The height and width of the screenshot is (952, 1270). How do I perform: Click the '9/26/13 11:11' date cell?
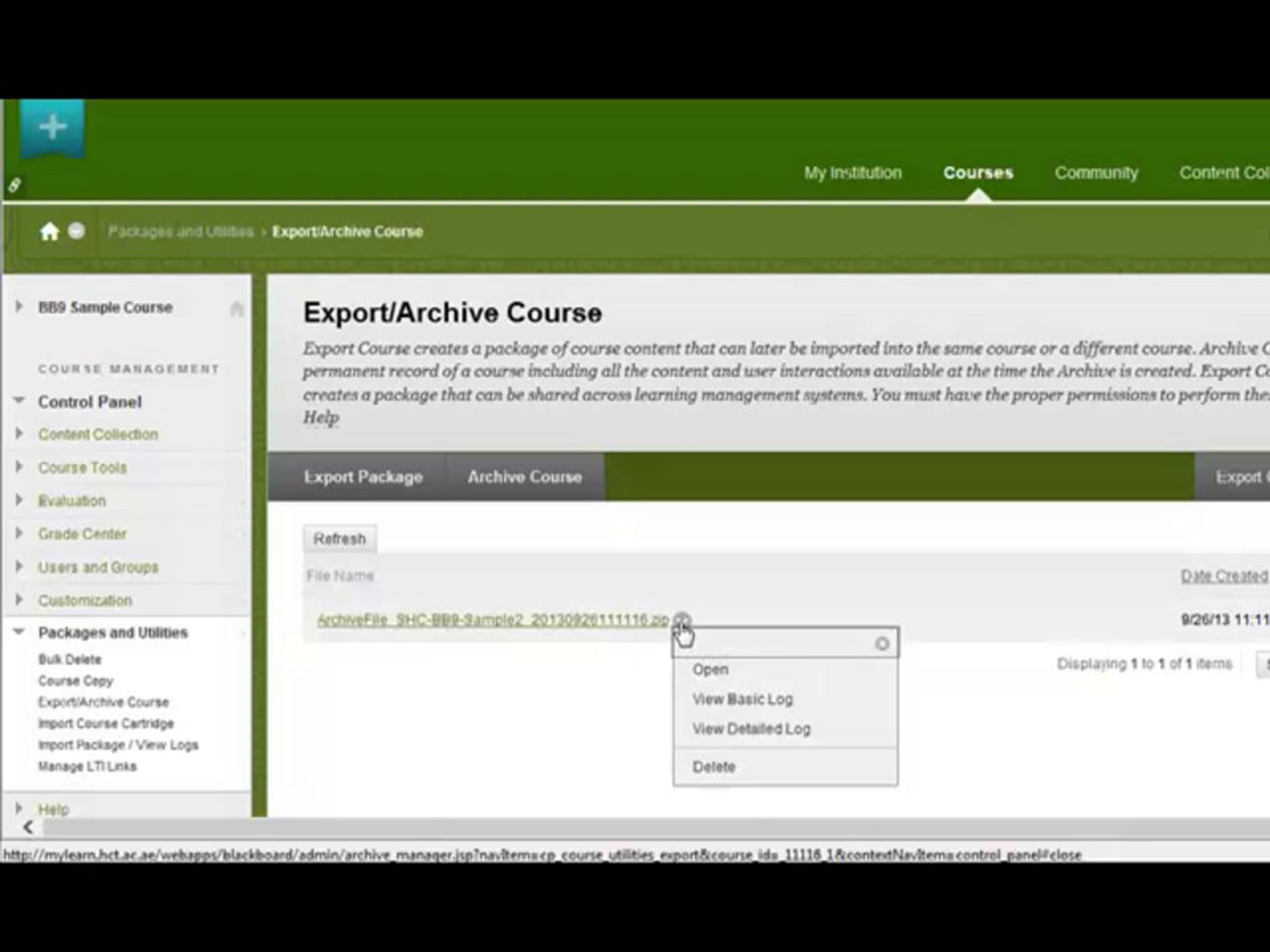(x=1225, y=620)
